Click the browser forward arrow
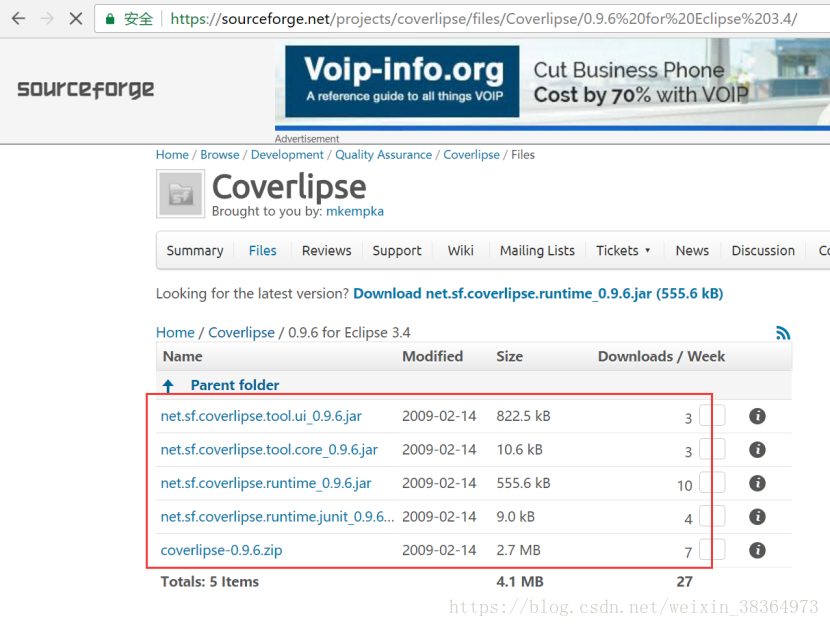Viewport: 830px width, 627px height. tap(47, 19)
